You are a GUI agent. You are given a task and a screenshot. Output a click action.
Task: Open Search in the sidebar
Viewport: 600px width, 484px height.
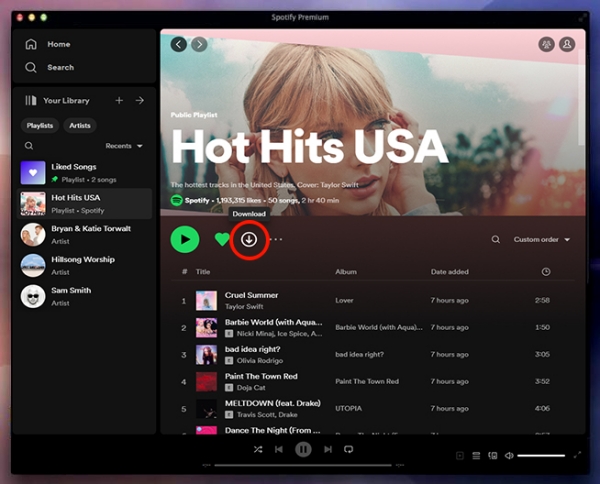[49, 67]
